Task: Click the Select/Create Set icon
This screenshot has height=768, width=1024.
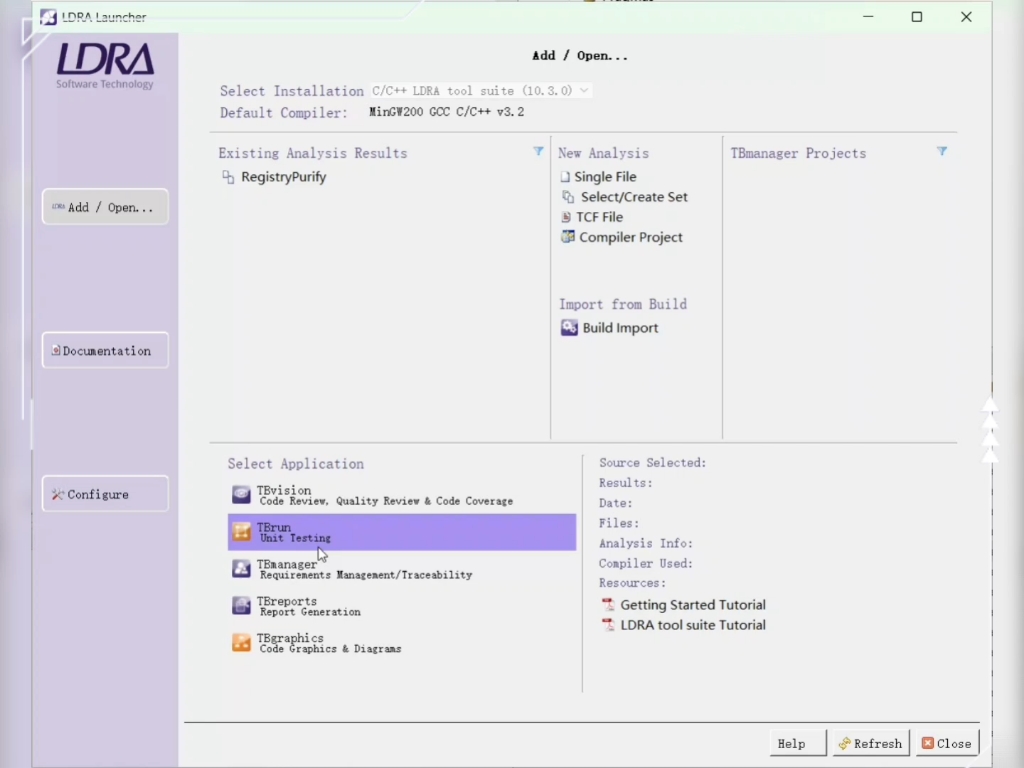Action: coord(568,197)
